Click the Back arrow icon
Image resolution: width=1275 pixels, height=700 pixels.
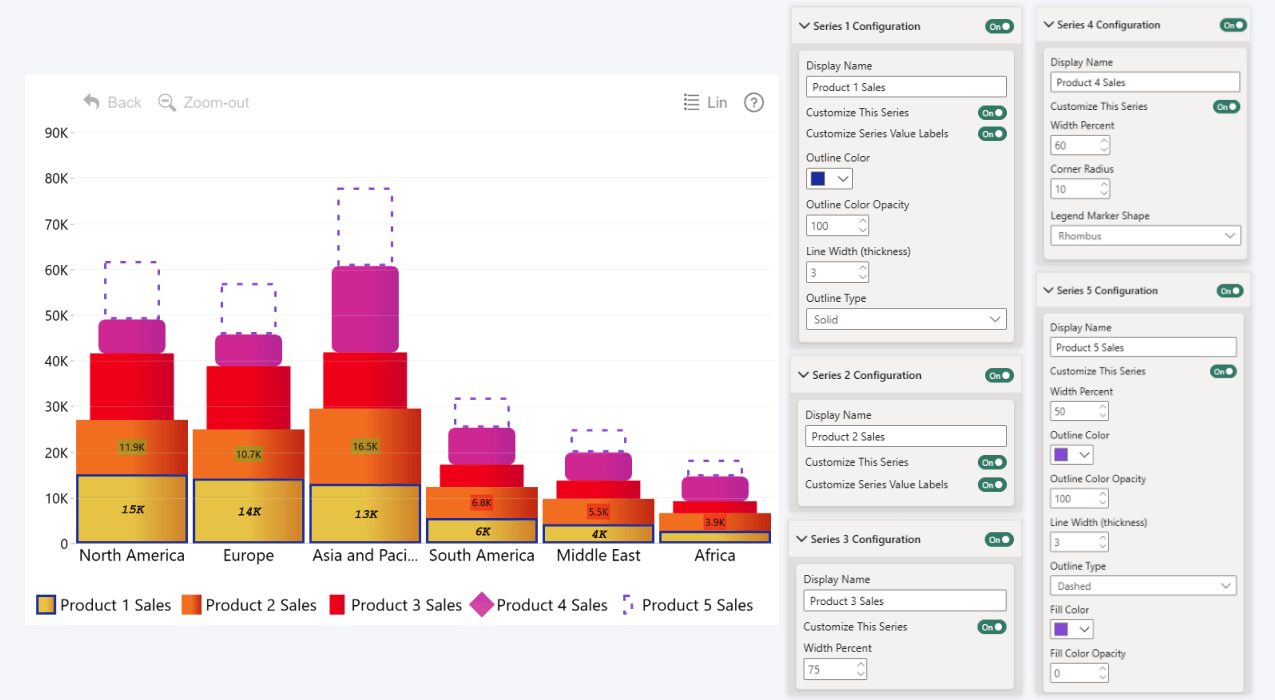coord(92,102)
